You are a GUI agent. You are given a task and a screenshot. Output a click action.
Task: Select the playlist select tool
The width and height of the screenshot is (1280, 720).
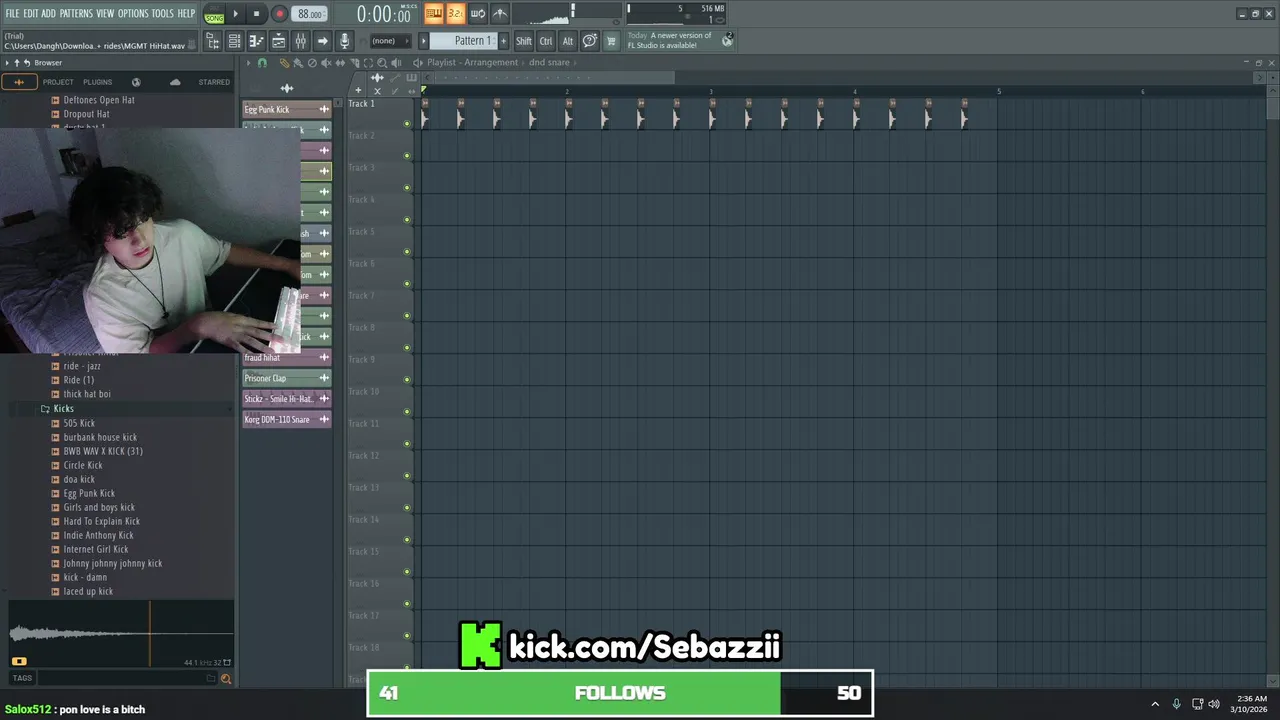coord(368,63)
